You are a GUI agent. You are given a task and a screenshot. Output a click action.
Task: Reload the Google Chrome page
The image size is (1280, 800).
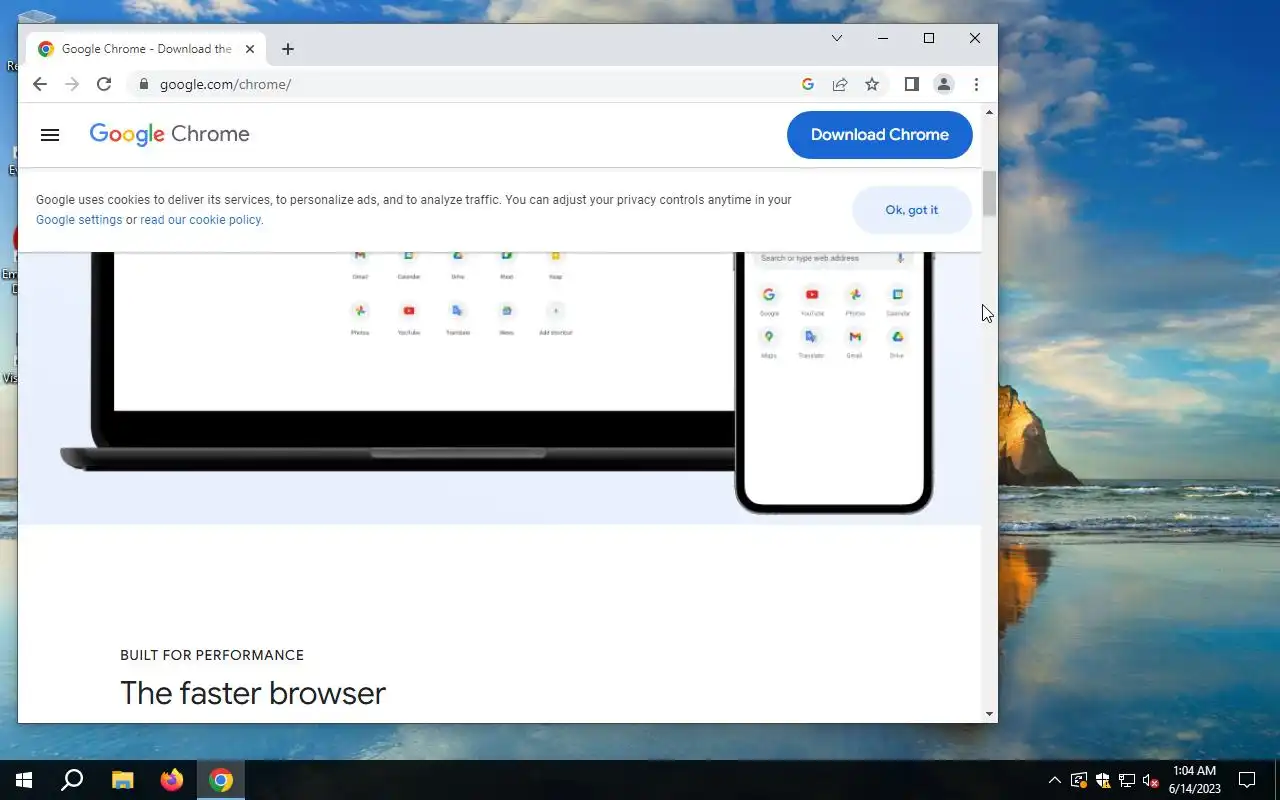103,84
